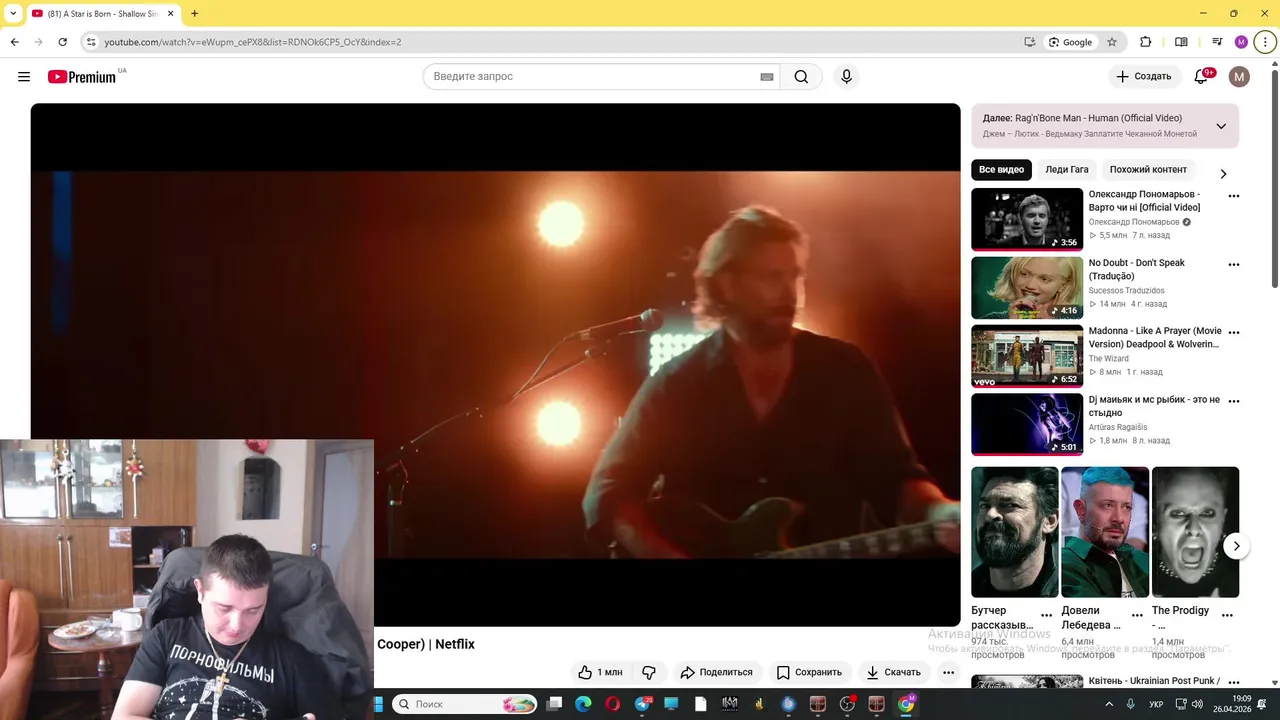This screenshot has width=1280, height=720.
Task: Click the install app icon in address bar
Action: [1030, 42]
